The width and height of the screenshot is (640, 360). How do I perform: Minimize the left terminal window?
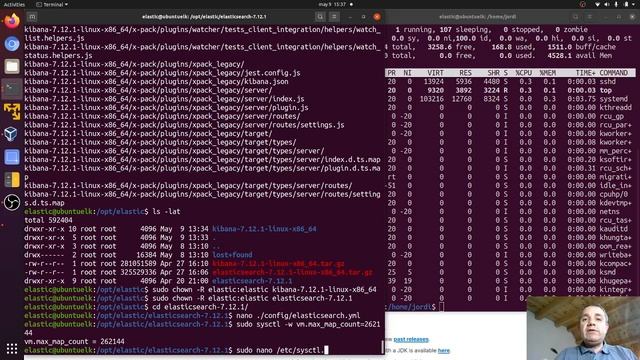tap(350, 17)
